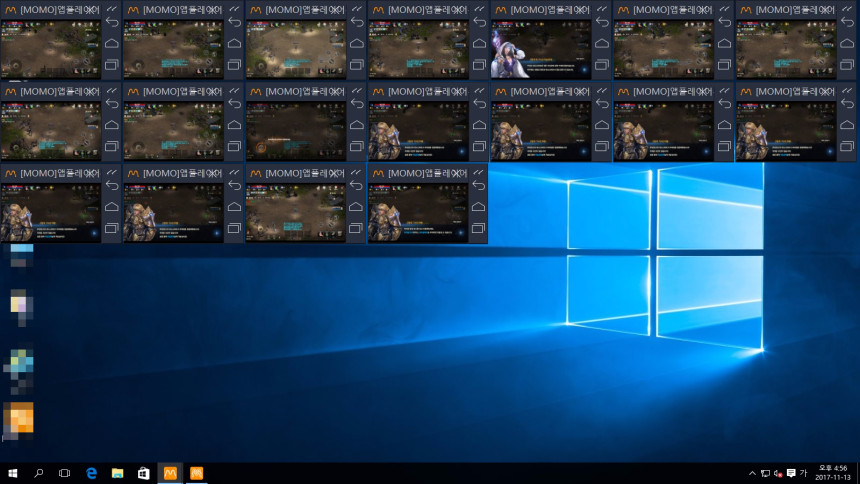Open recent apps in third-row second MOMO window
860x484 pixels.
[235, 228]
